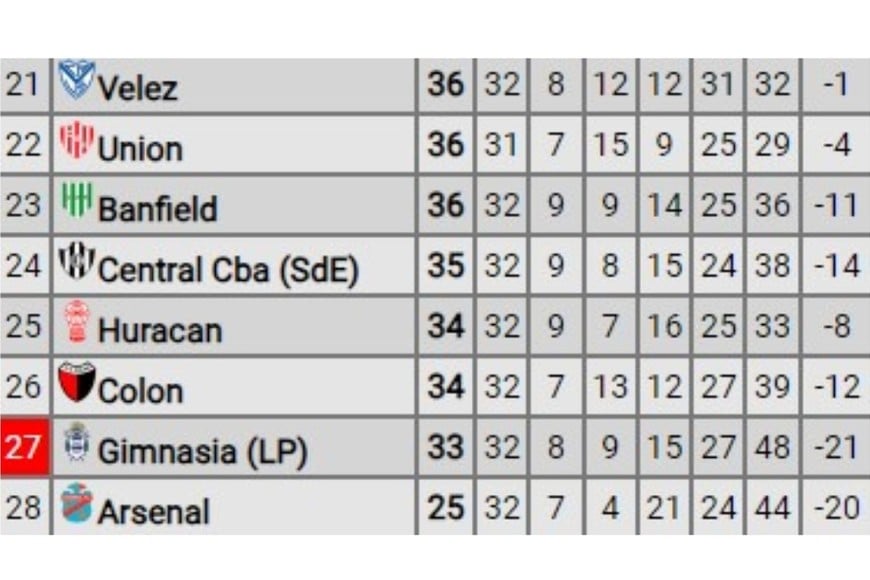
Task: Click the red position 27 cell
Action: [x=23, y=447]
